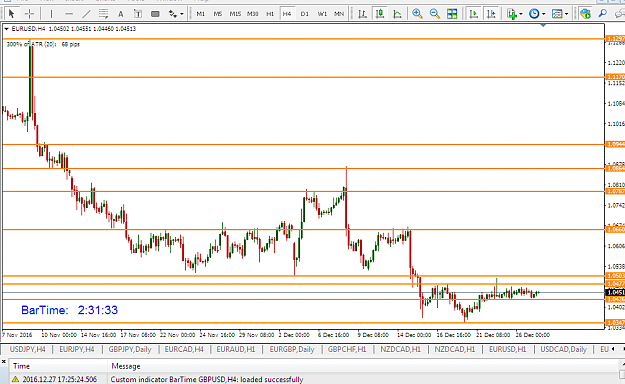Set timeframe to H4
Viewport: 625px width, 384px height.
click(x=287, y=14)
